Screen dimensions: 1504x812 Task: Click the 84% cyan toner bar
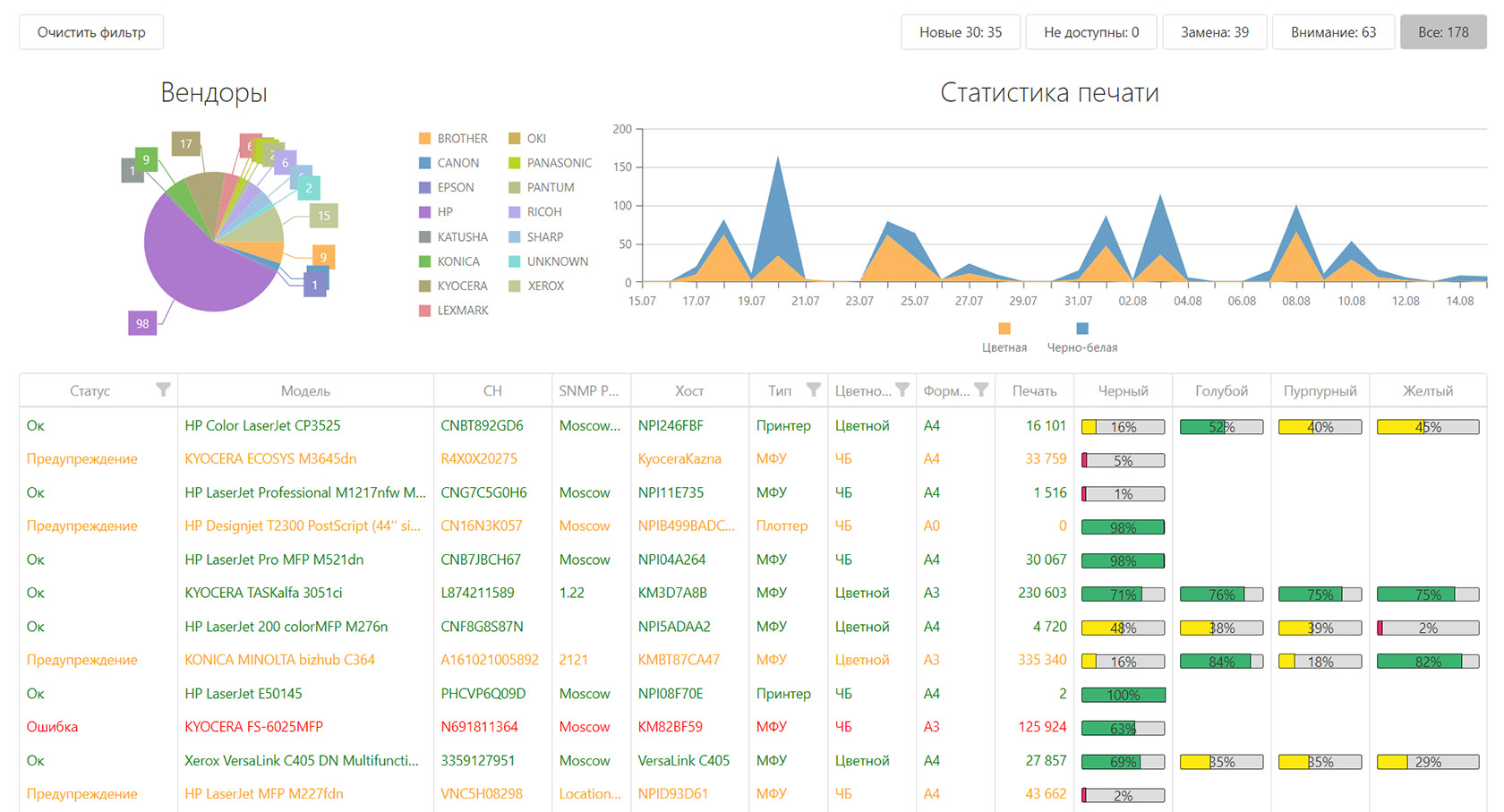point(1222,662)
